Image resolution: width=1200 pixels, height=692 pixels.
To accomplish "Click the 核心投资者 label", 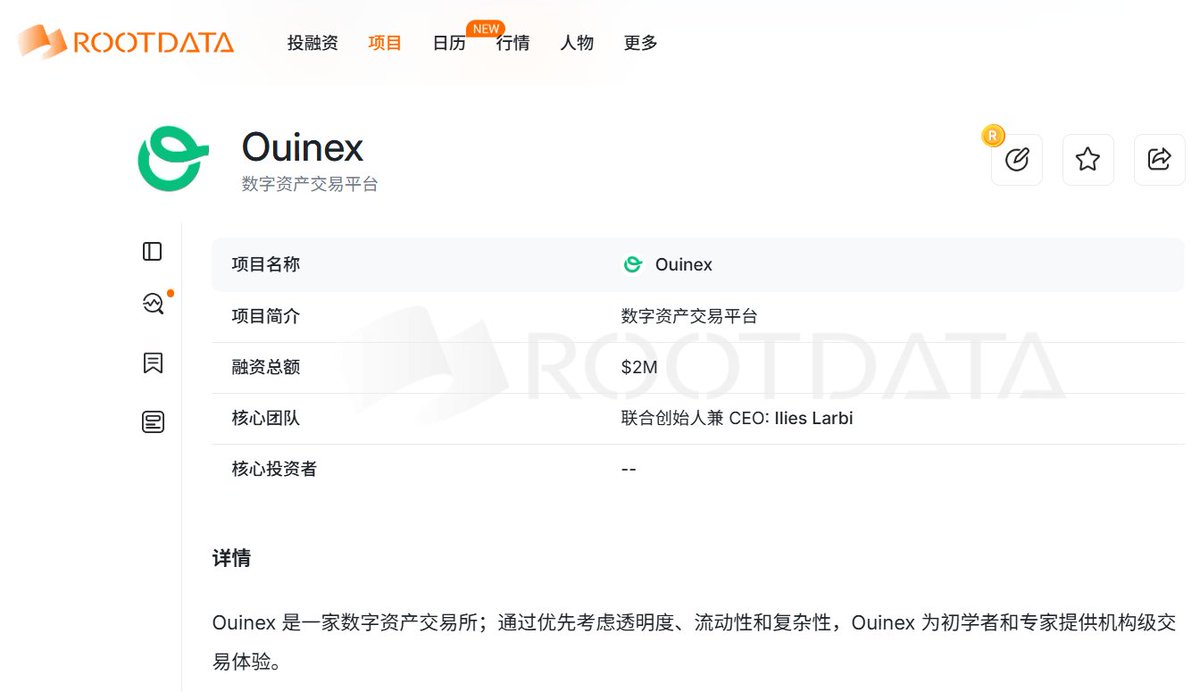I will coord(274,469).
